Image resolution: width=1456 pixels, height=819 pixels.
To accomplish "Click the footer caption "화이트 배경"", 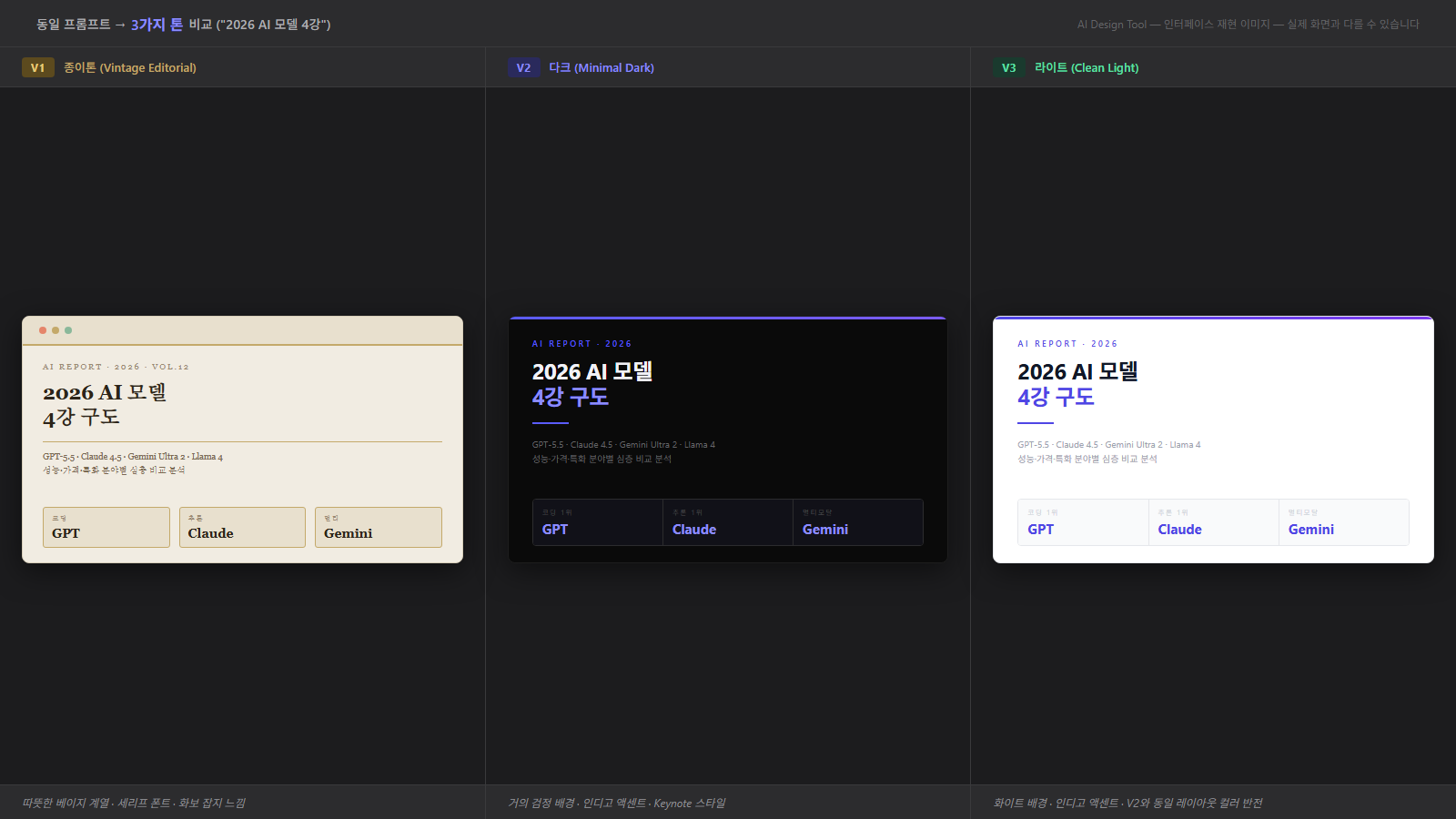I will click(1128, 803).
